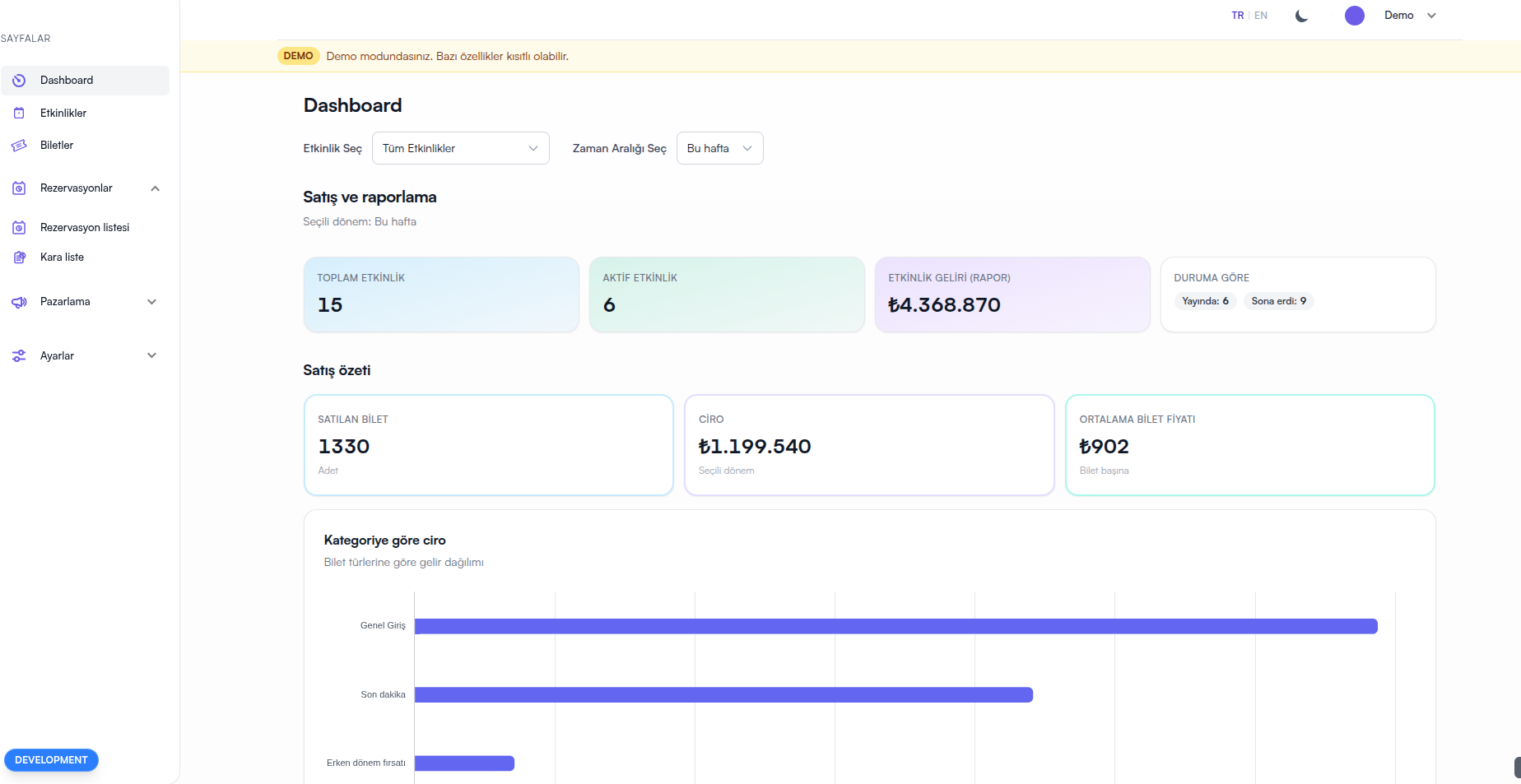Click the Biletler ticket icon
This screenshot has height=784, width=1521.
[19, 146]
